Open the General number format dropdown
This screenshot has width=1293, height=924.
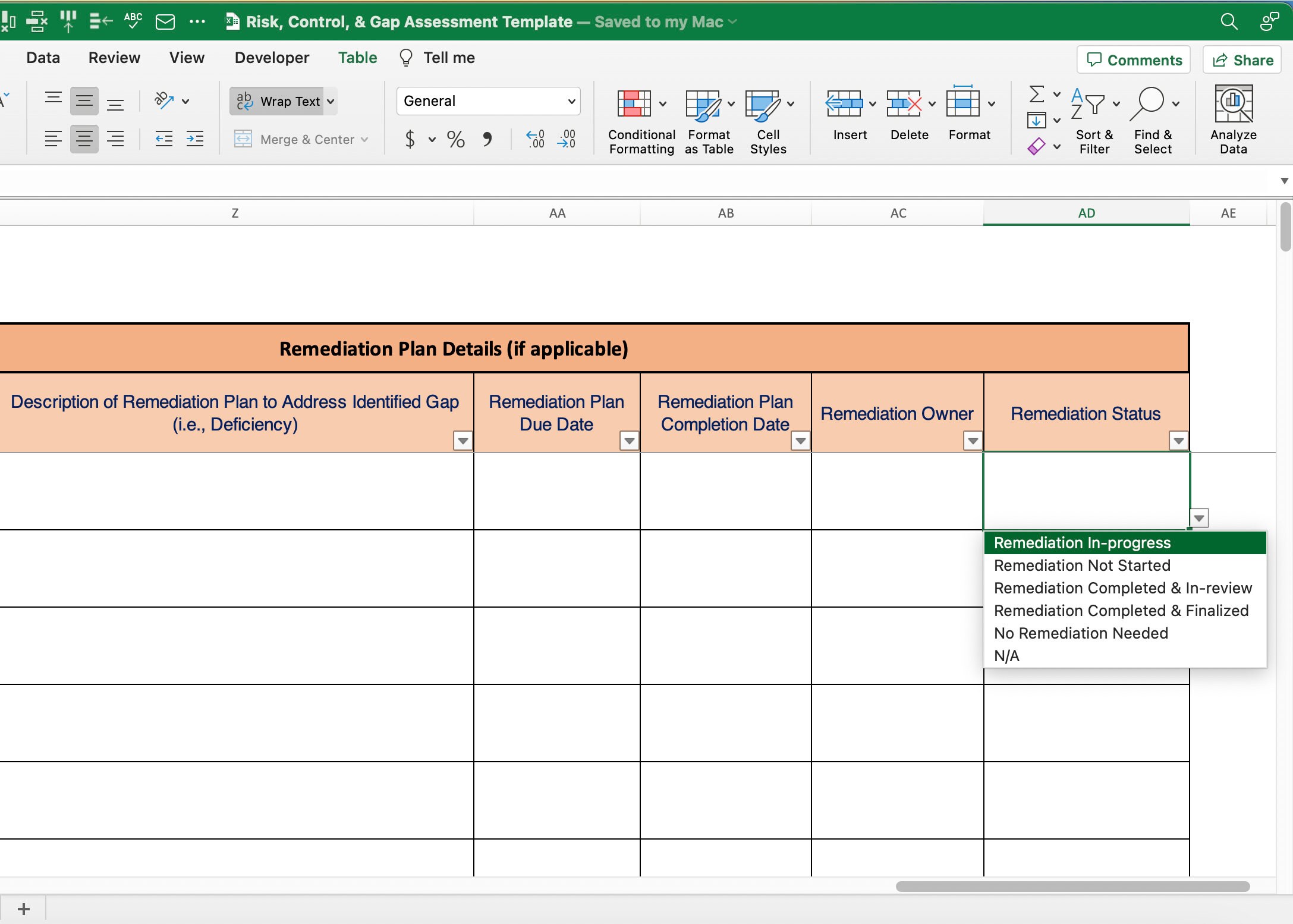tap(487, 100)
